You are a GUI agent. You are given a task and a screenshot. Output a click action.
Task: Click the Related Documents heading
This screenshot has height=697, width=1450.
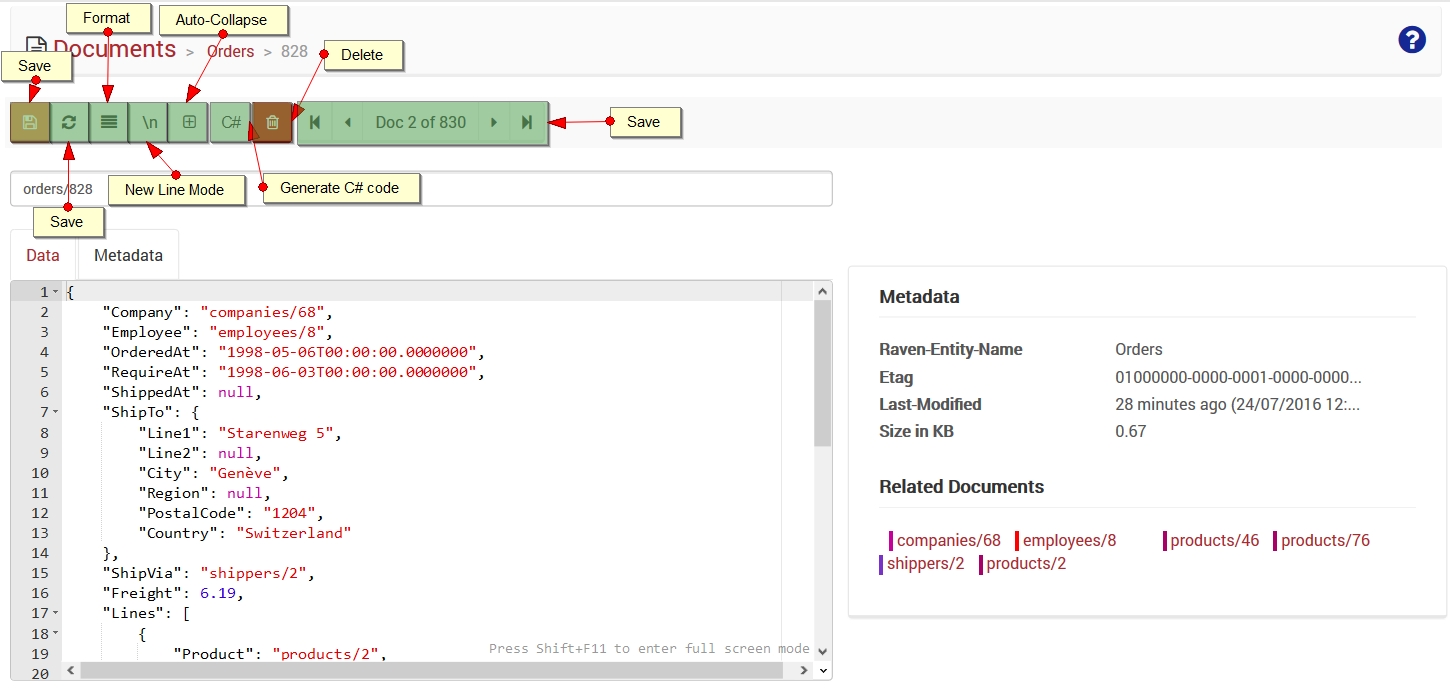pyautogui.click(x=961, y=487)
